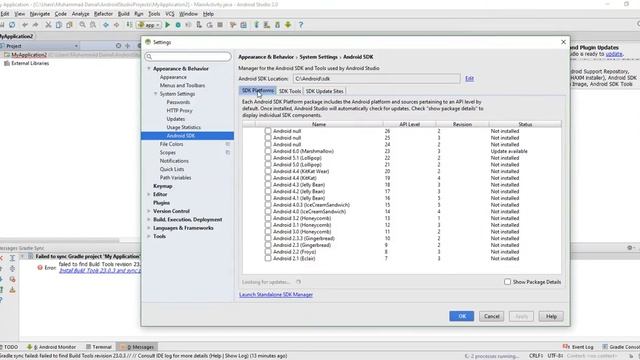Click the settings search input field
The image size is (640, 360).
[188, 56]
